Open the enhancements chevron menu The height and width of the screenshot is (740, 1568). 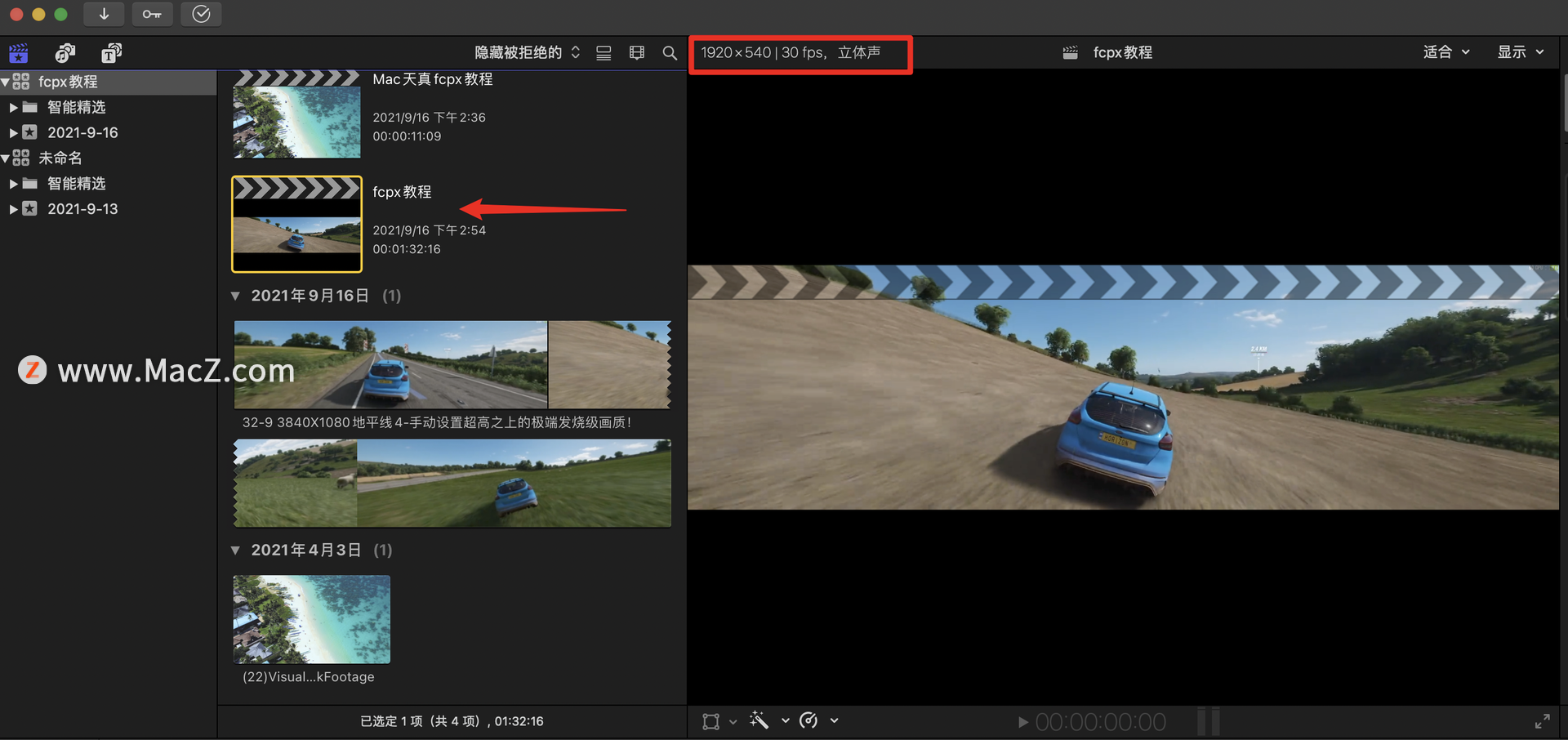tap(785, 720)
